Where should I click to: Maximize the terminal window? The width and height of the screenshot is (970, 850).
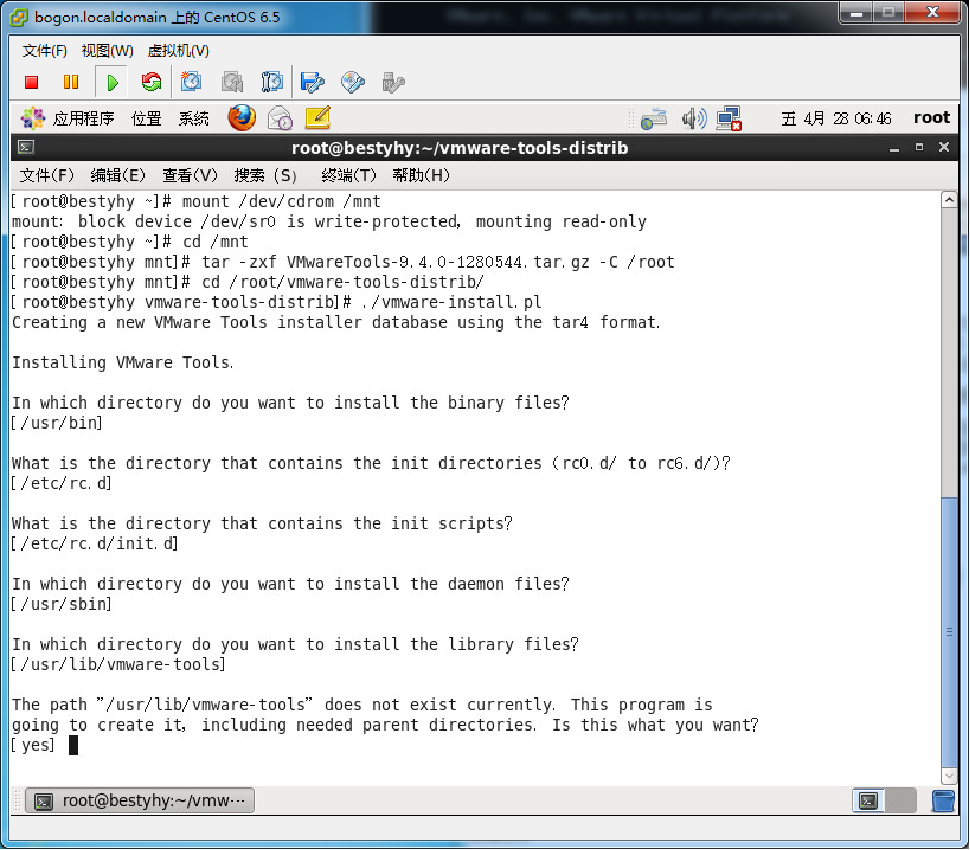(919, 147)
